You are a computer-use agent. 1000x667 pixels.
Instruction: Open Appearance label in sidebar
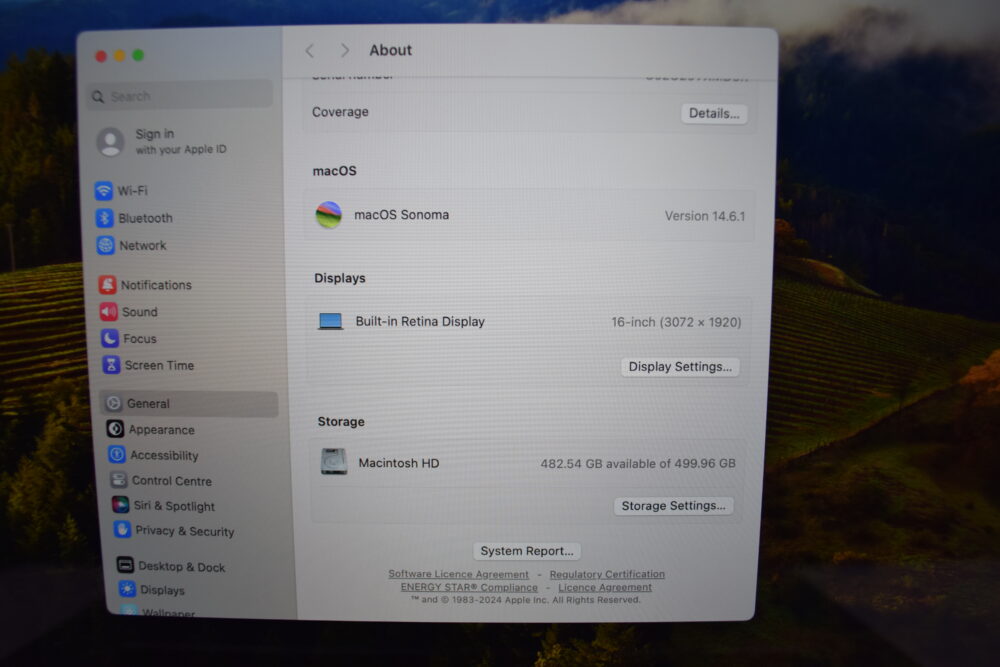click(x=161, y=430)
